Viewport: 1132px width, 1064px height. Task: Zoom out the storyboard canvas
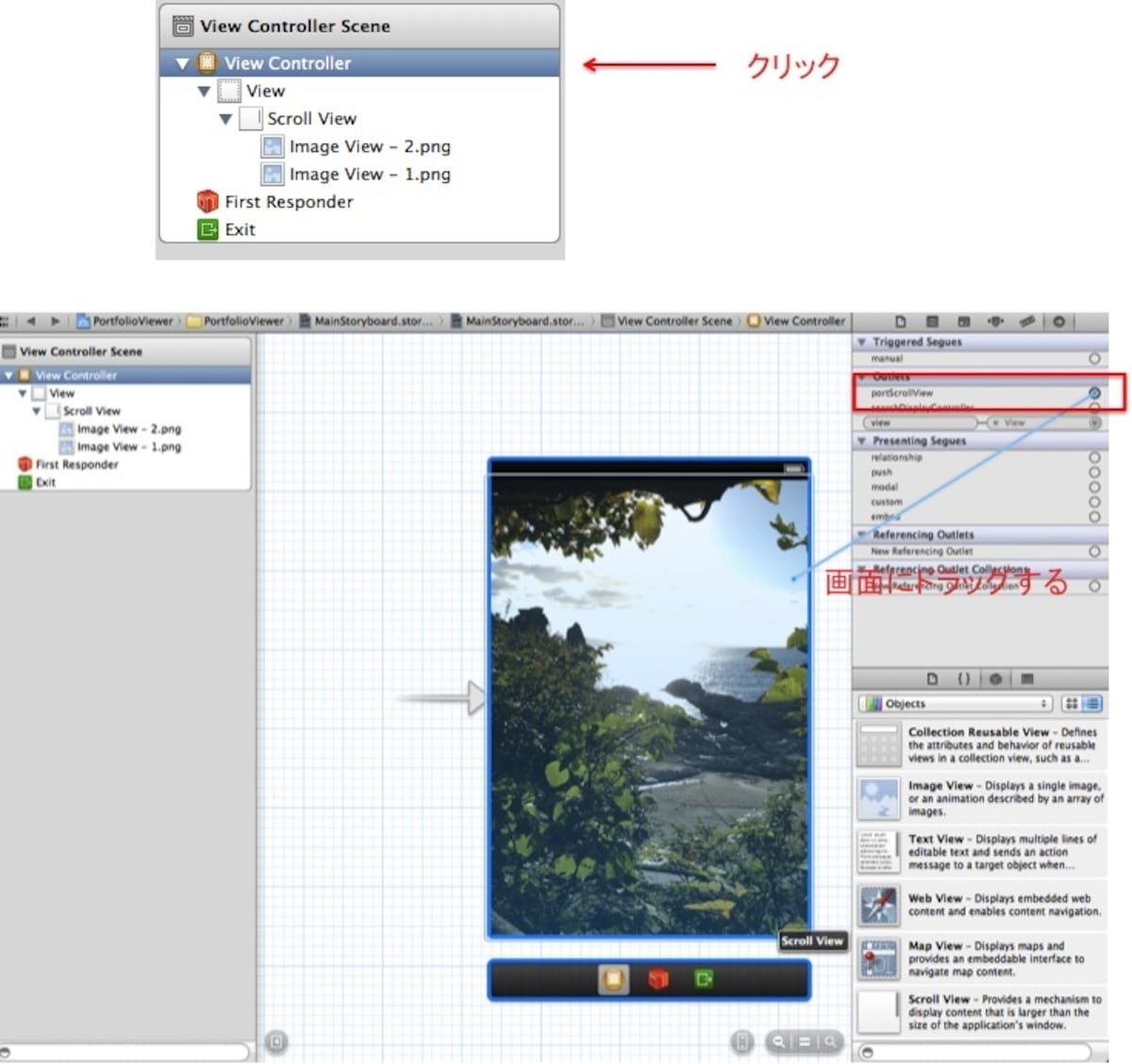(779, 1041)
